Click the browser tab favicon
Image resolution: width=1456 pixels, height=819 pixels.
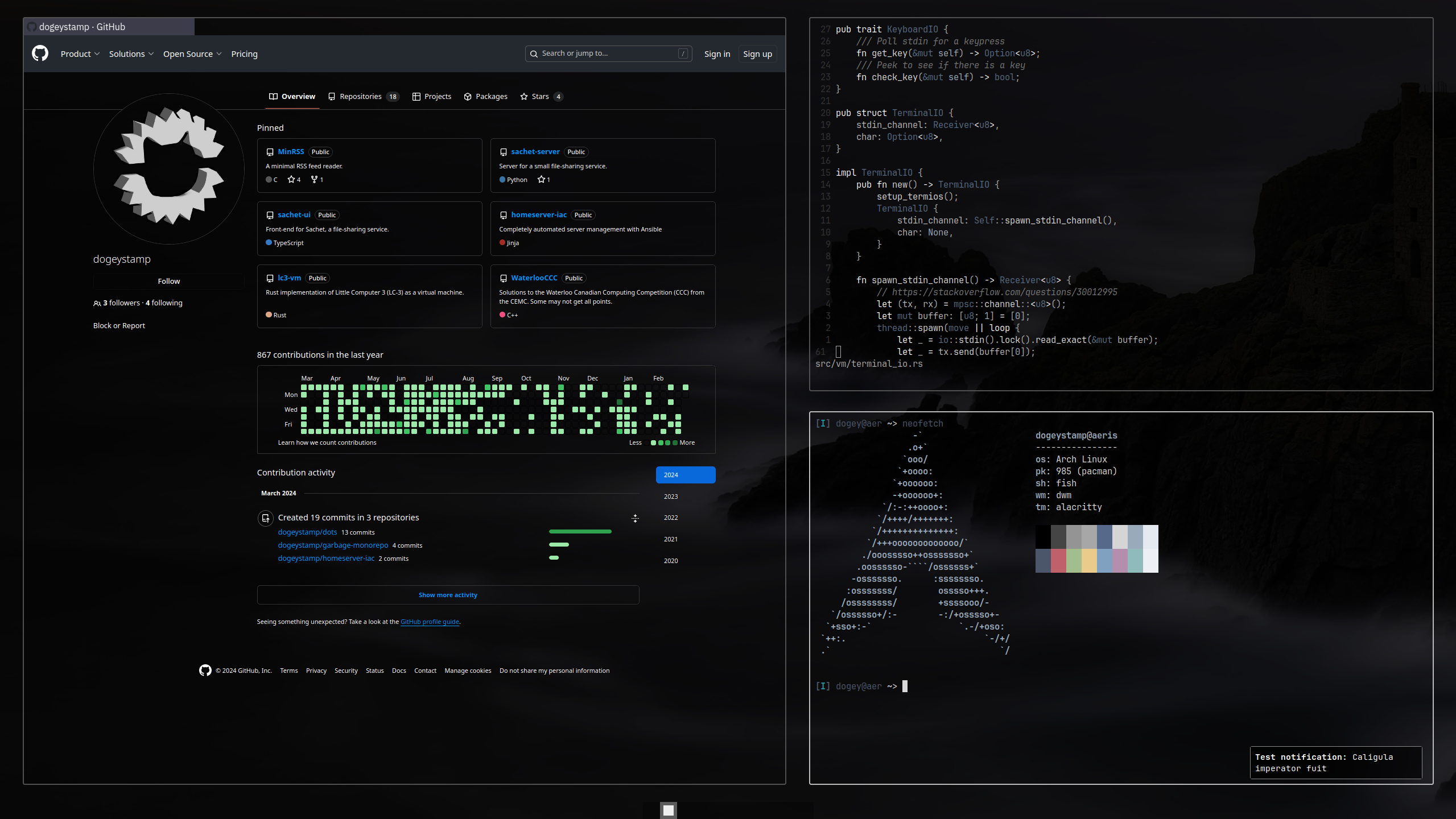(x=32, y=27)
